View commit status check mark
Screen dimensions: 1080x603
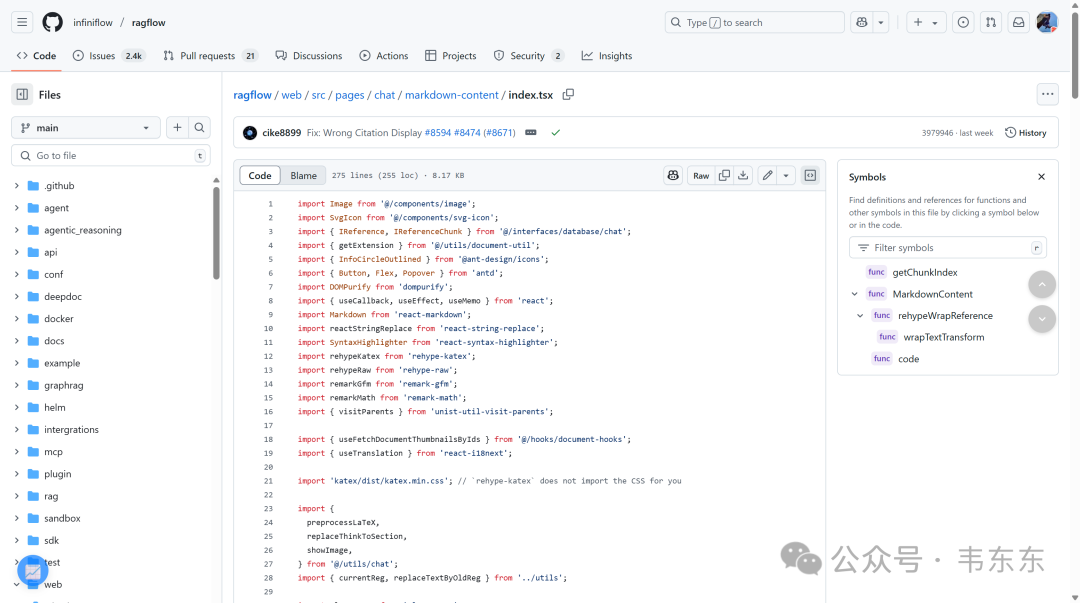[556, 132]
